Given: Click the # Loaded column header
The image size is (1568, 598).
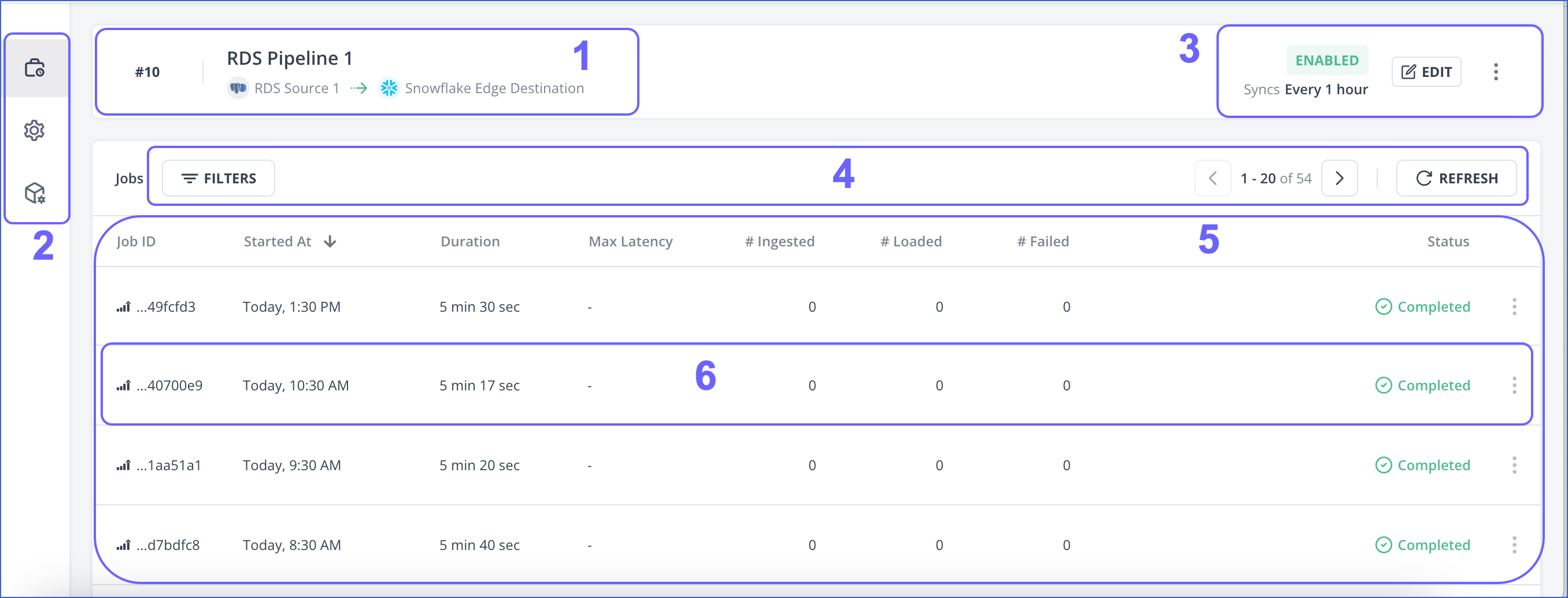Looking at the screenshot, I should click(x=911, y=242).
